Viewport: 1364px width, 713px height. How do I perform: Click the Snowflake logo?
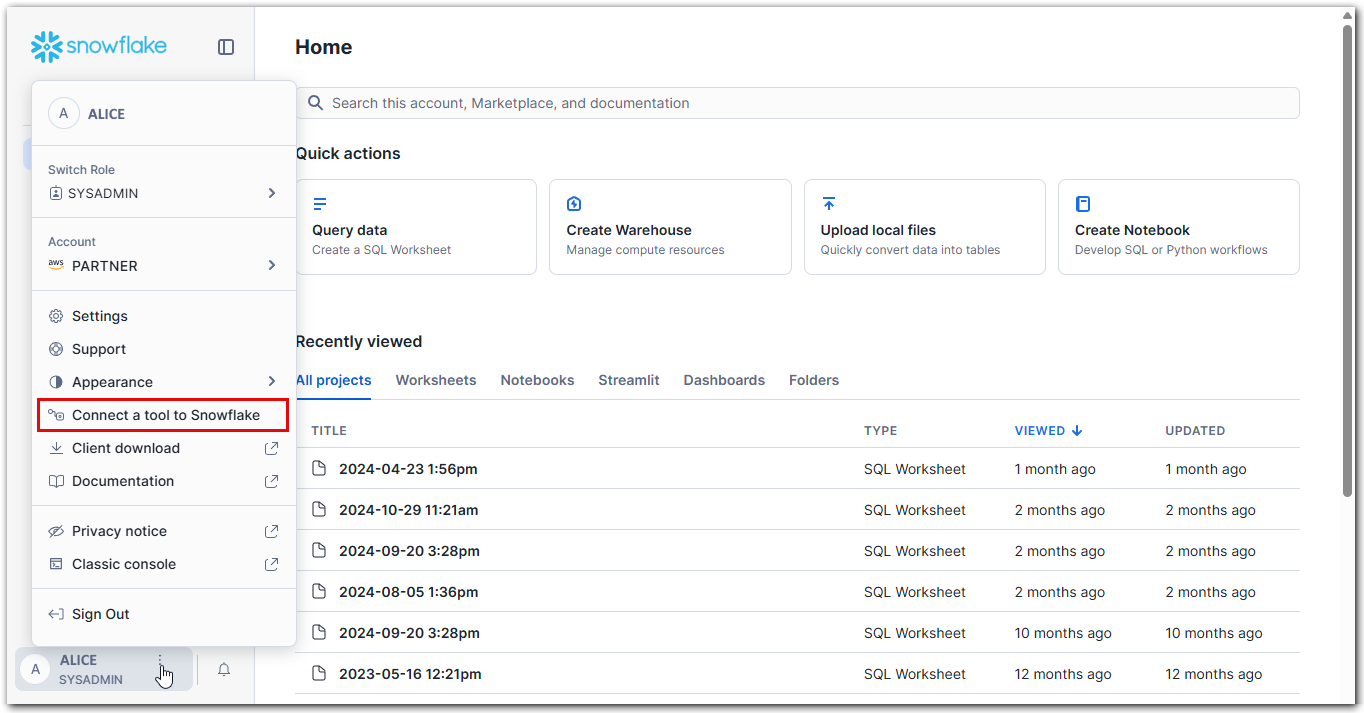(99, 46)
